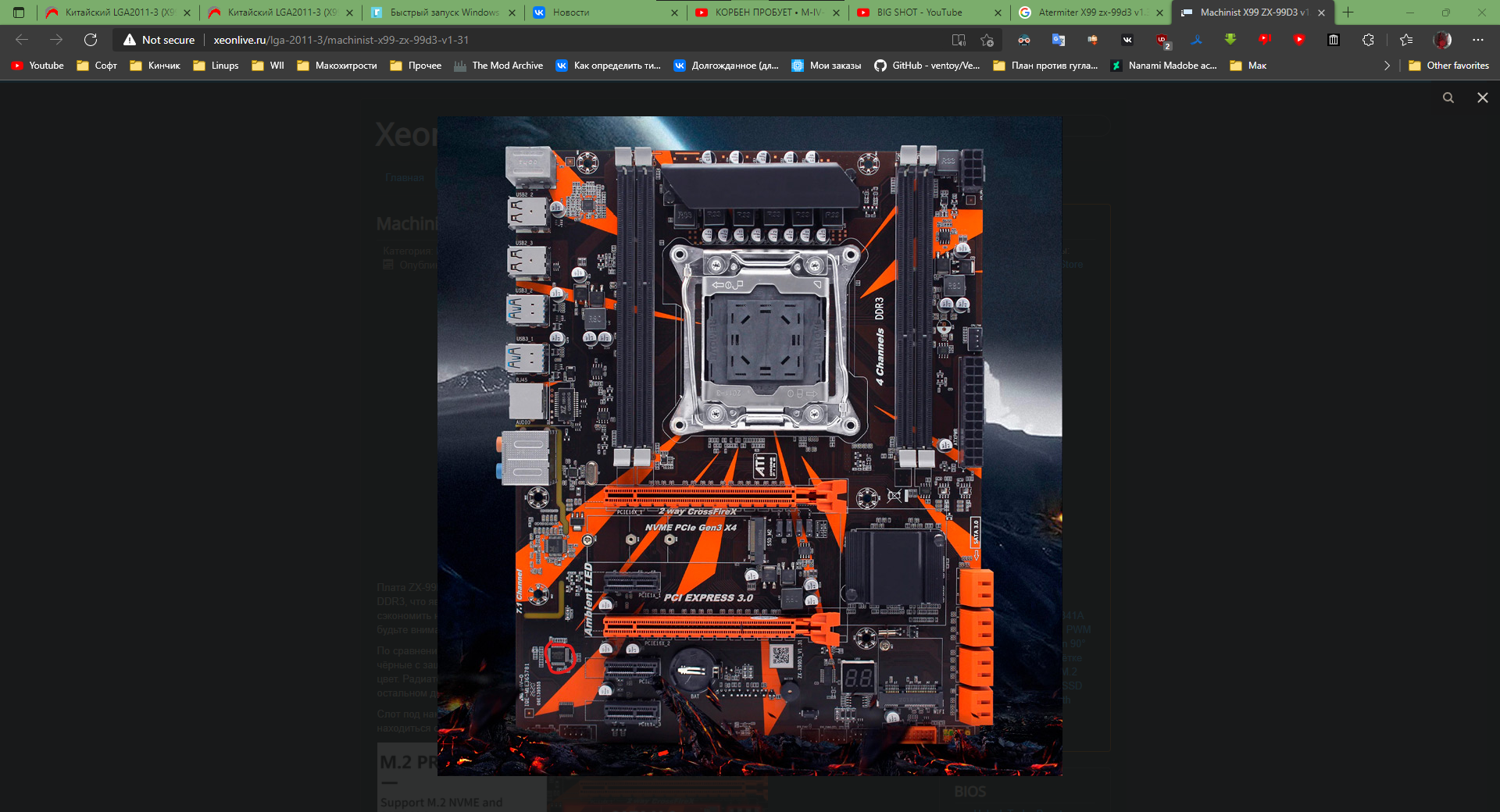Close the Быстрый запуск Windows tab
The width and height of the screenshot is (1500, 812).
[512, 12]
